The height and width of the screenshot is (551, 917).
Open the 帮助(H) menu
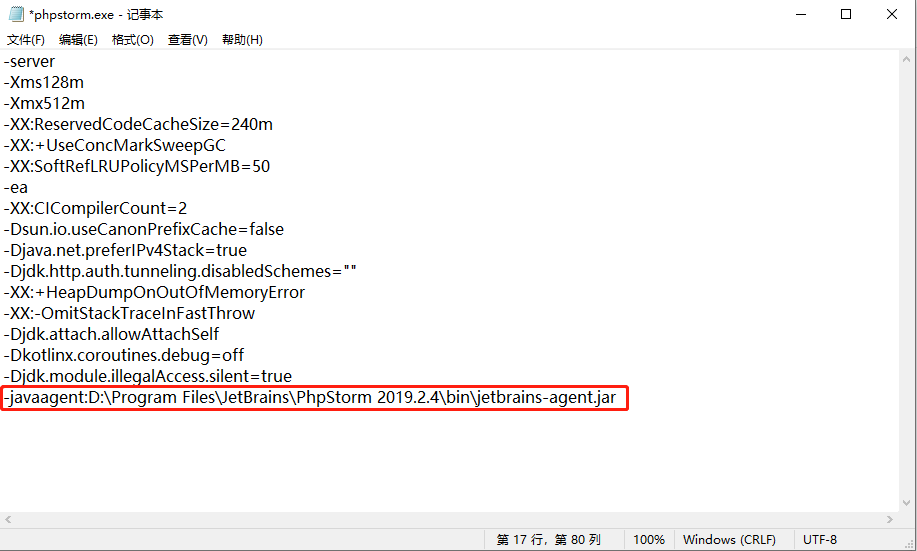point(242,40)
